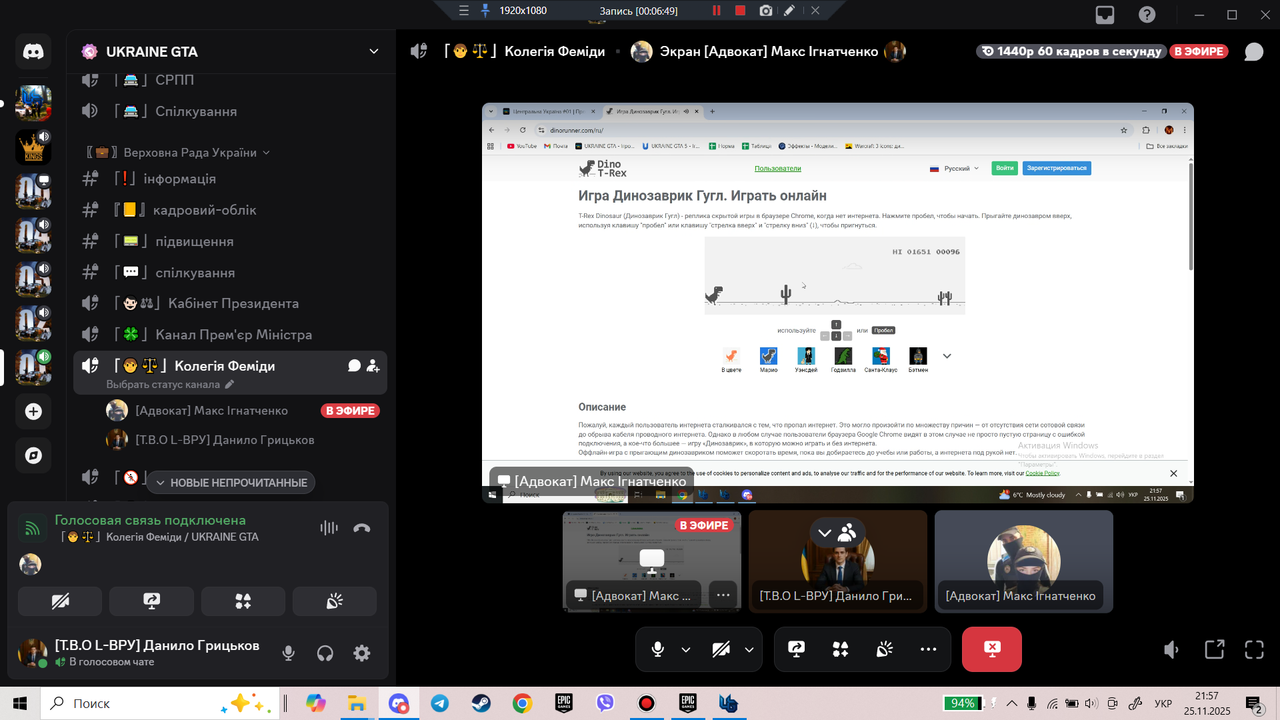Share your screen from the voice panel
Image resolution: width=1280 pixels, height=720 pixels.
click(x=152, y=601)
